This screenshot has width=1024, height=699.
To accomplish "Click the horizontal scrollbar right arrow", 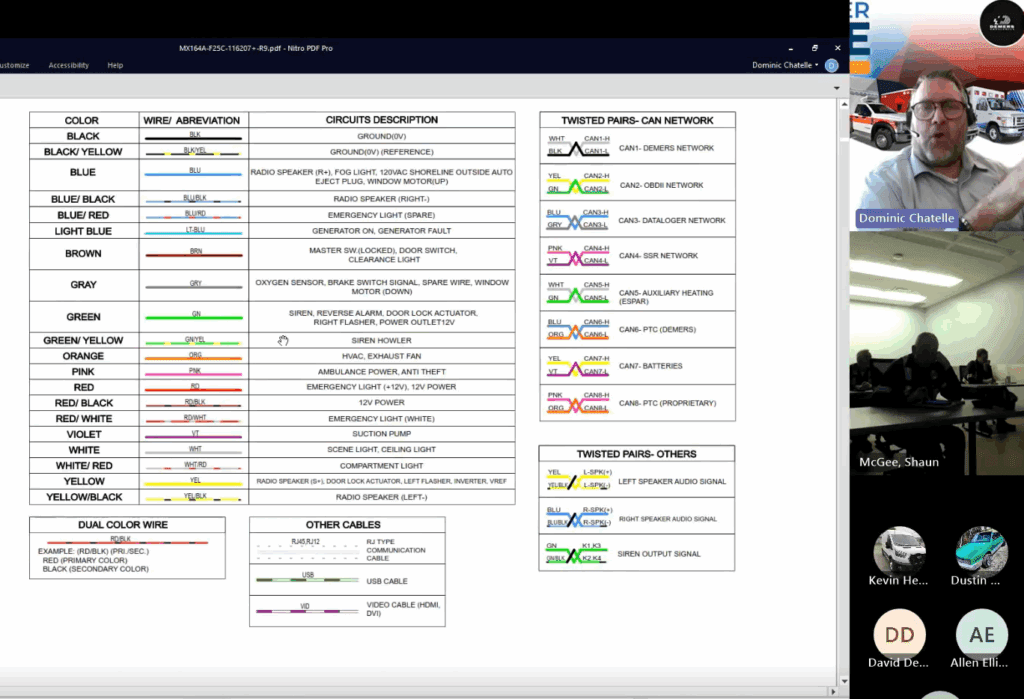I will pyautogui.click(x=833, y=691).
